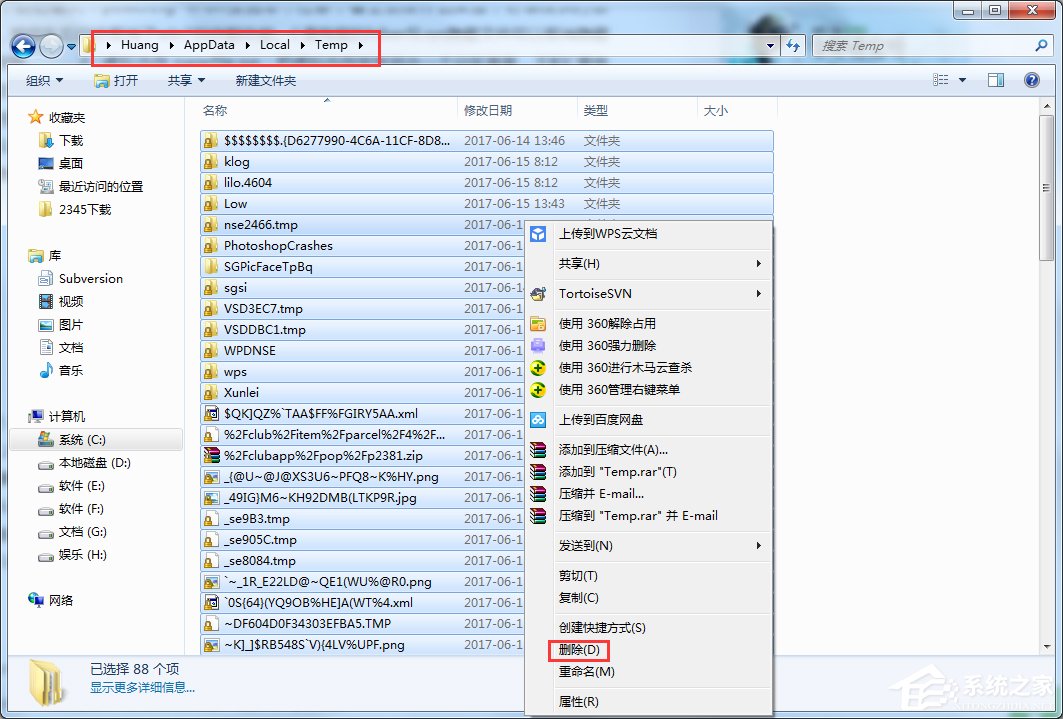Click the Help question mark icon

click(x=1031, y=79)
